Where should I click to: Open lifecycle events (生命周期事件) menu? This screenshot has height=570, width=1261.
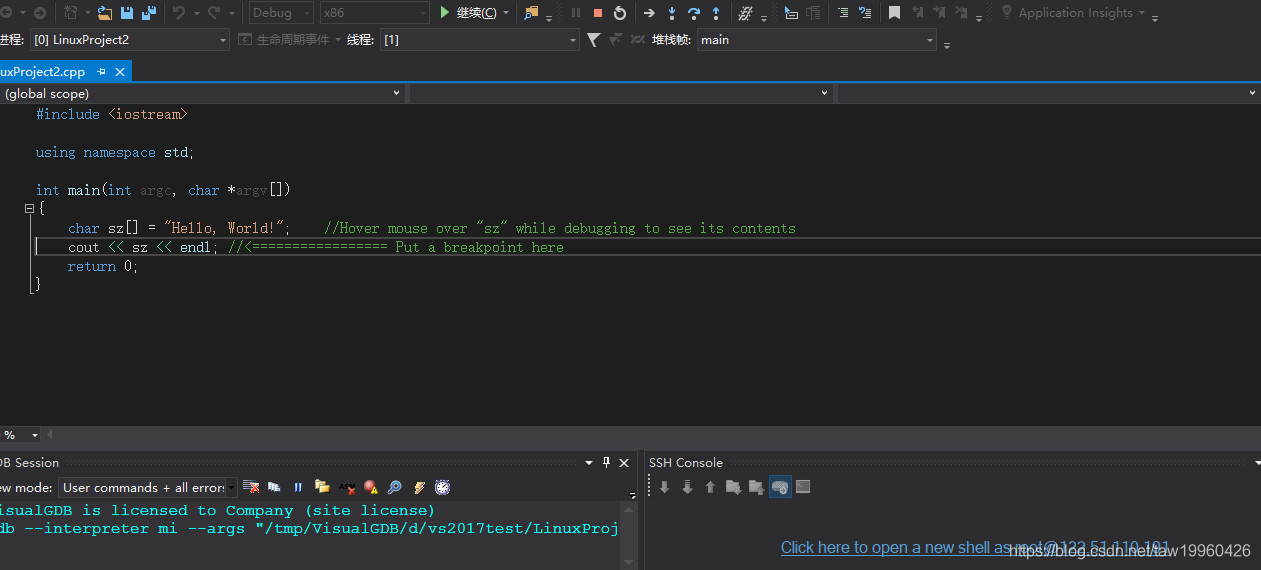pos(291,40)
